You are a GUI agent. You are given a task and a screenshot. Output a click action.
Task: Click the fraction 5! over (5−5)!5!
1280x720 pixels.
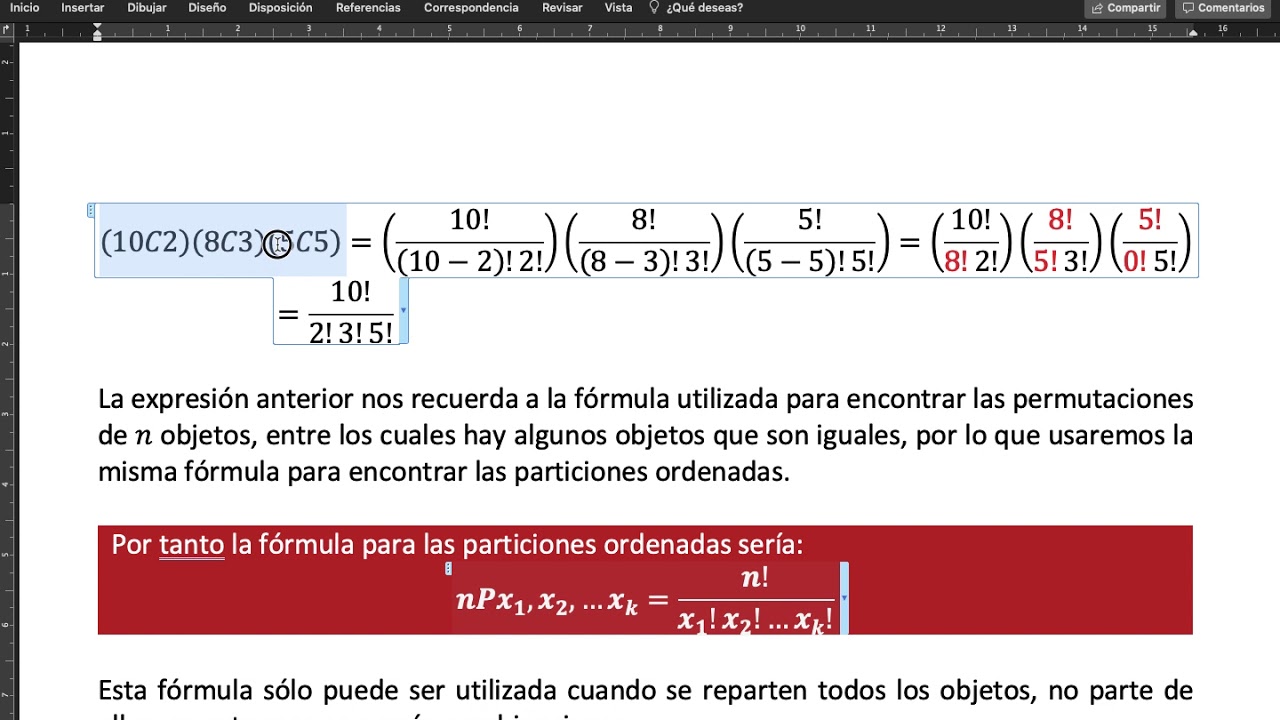coord(810,241)
